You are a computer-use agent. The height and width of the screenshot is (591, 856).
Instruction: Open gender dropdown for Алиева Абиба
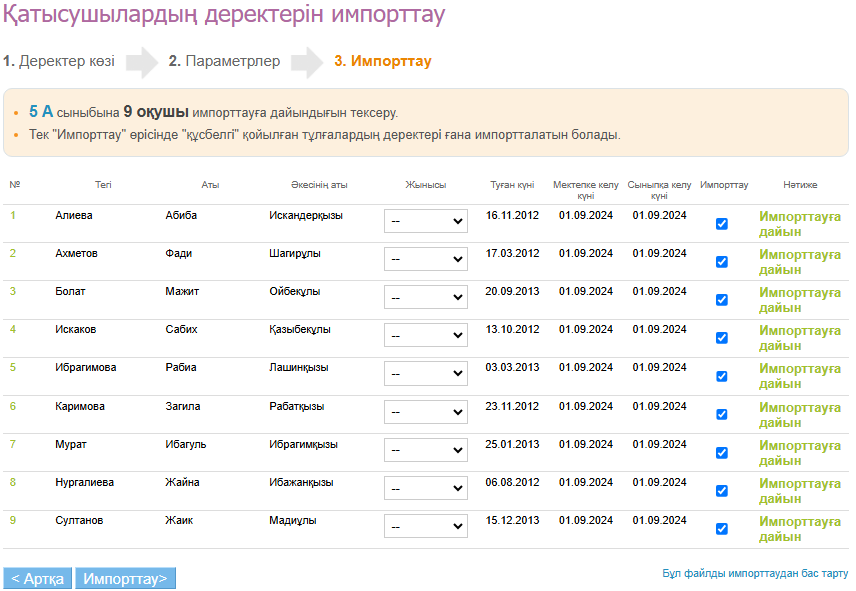click(x=425, y=221)
